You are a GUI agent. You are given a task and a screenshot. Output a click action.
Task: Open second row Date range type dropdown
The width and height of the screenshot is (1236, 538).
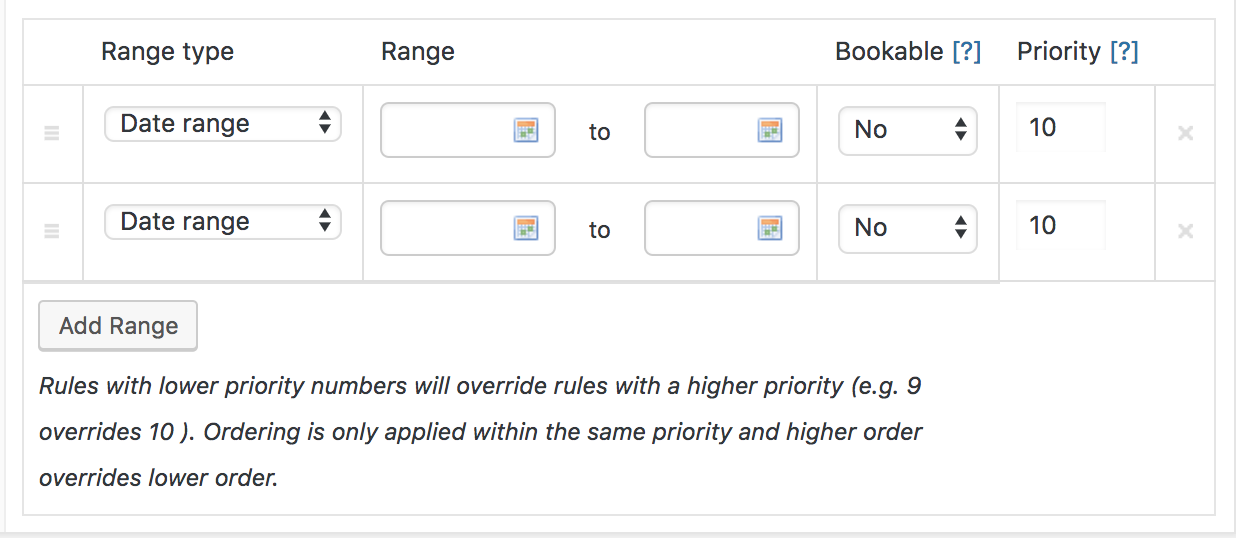(223, 222)
